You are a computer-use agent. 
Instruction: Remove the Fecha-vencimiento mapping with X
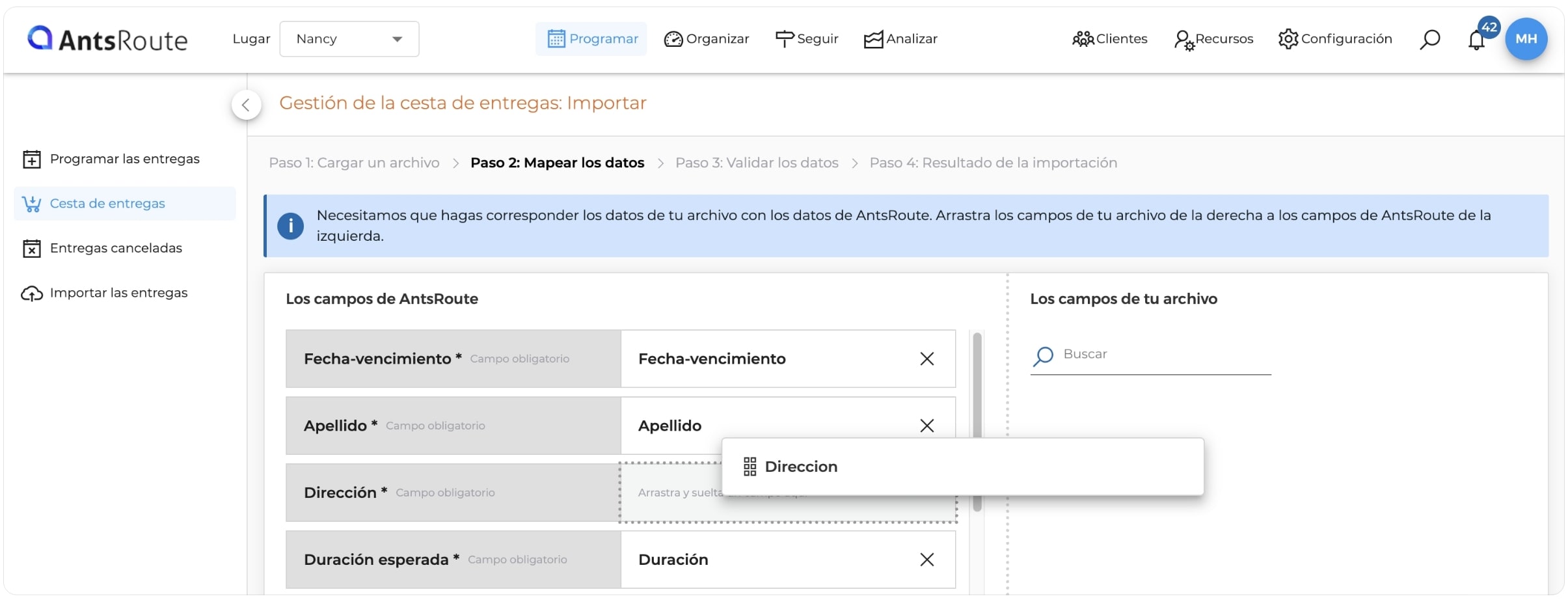point(927,359)
